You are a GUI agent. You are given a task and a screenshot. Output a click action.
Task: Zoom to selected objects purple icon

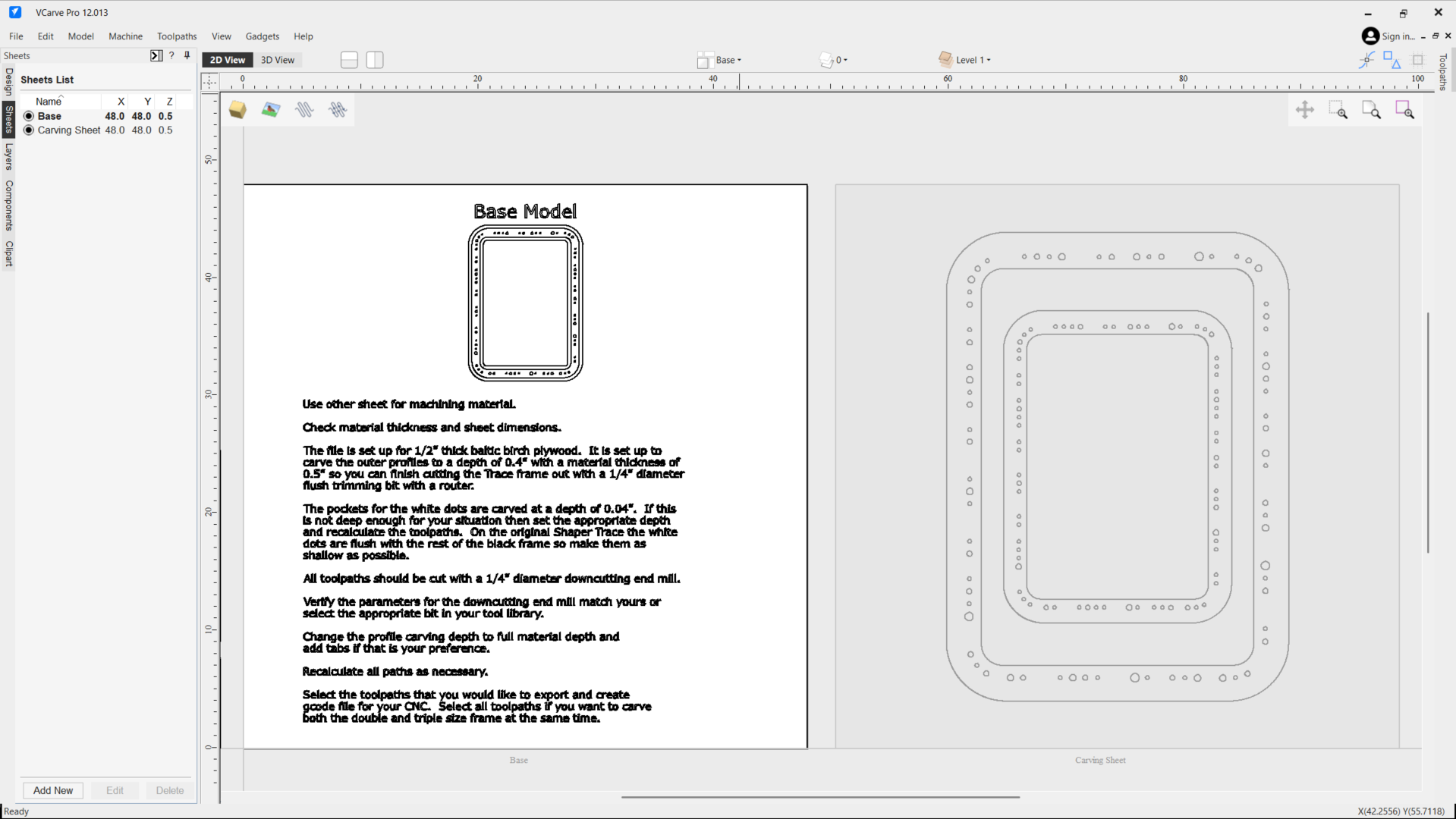tap(1405, 110)
